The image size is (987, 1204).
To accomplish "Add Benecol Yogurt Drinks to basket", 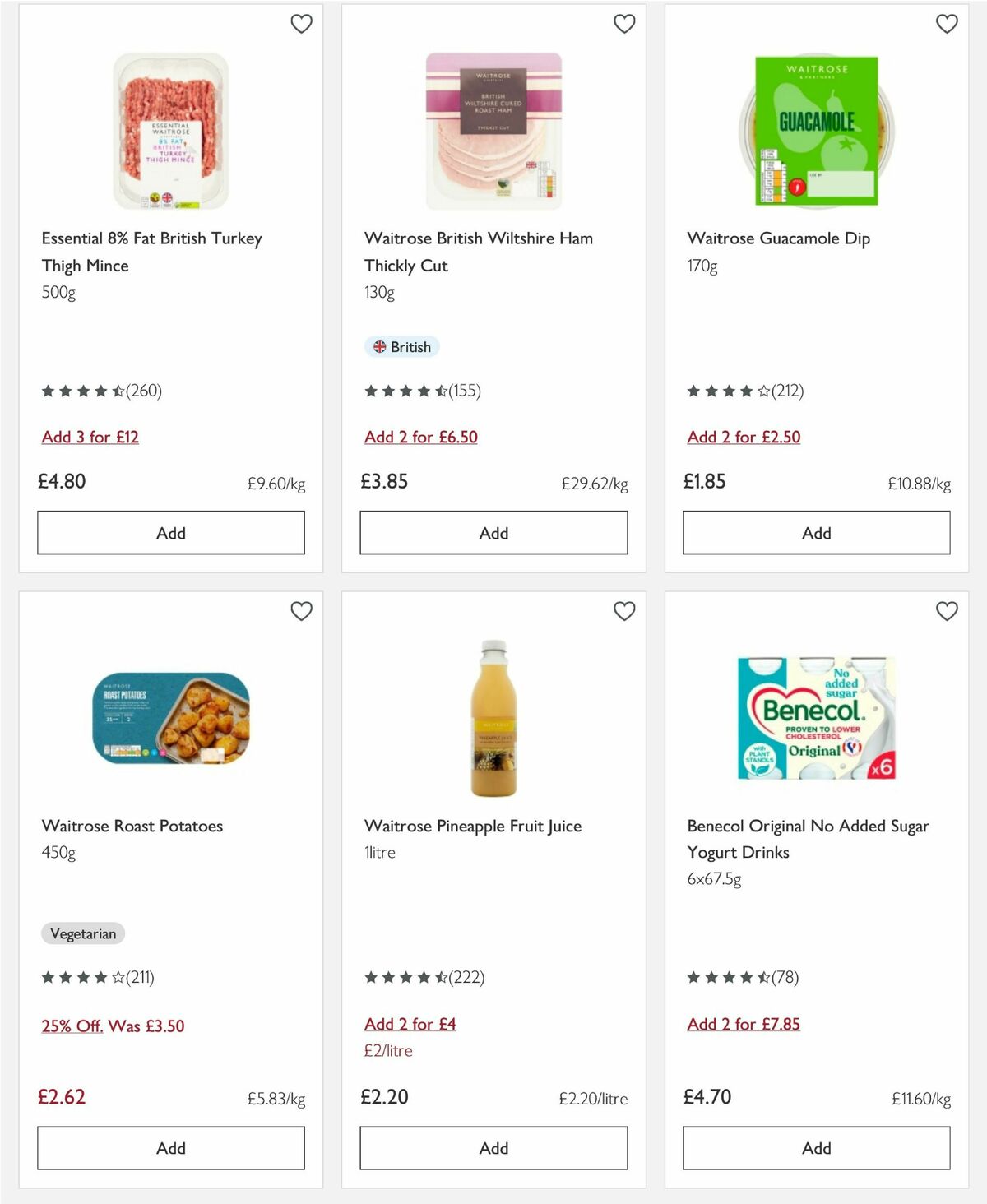I will point(815,1147).
